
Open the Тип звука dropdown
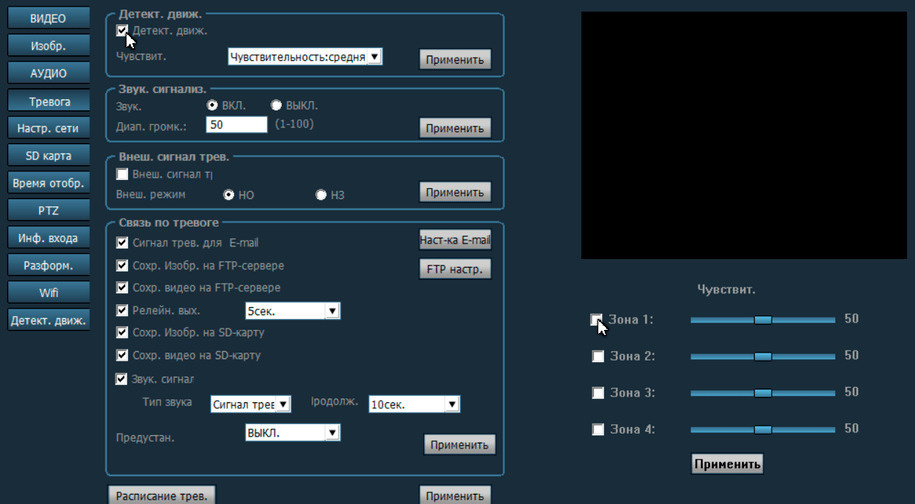(x=250, y=404)
